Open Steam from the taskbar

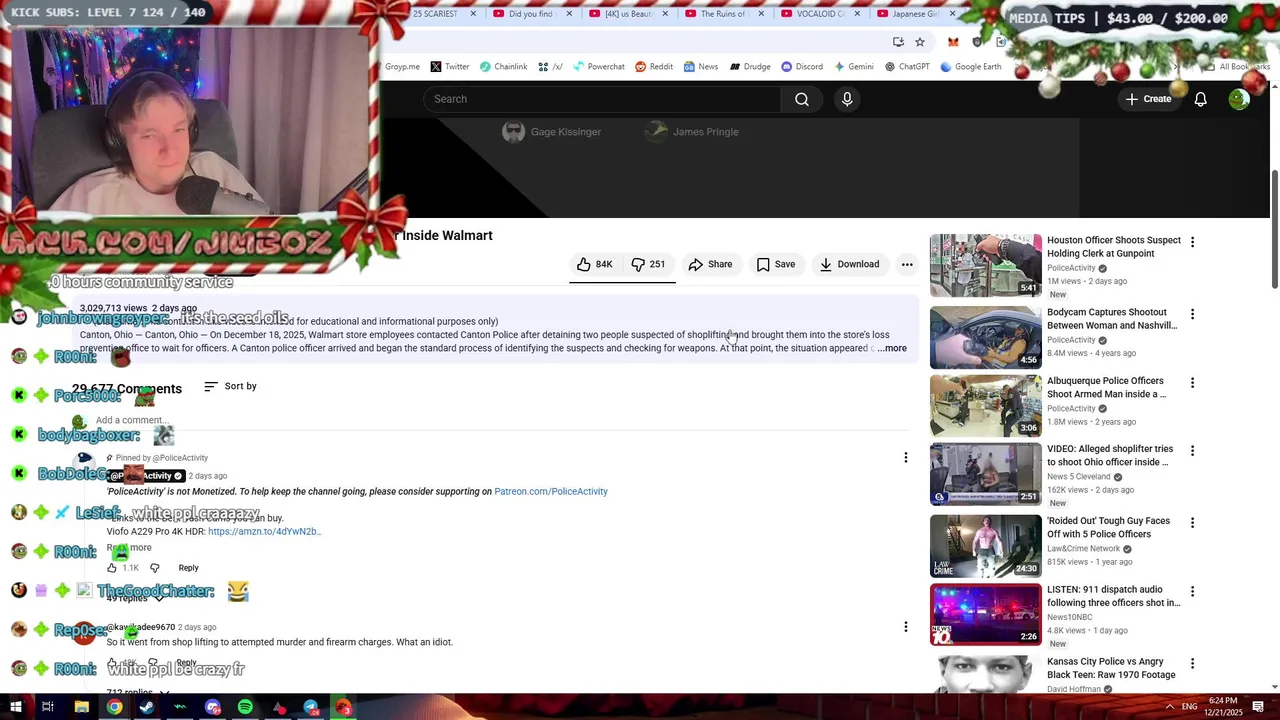click(147, 707)
